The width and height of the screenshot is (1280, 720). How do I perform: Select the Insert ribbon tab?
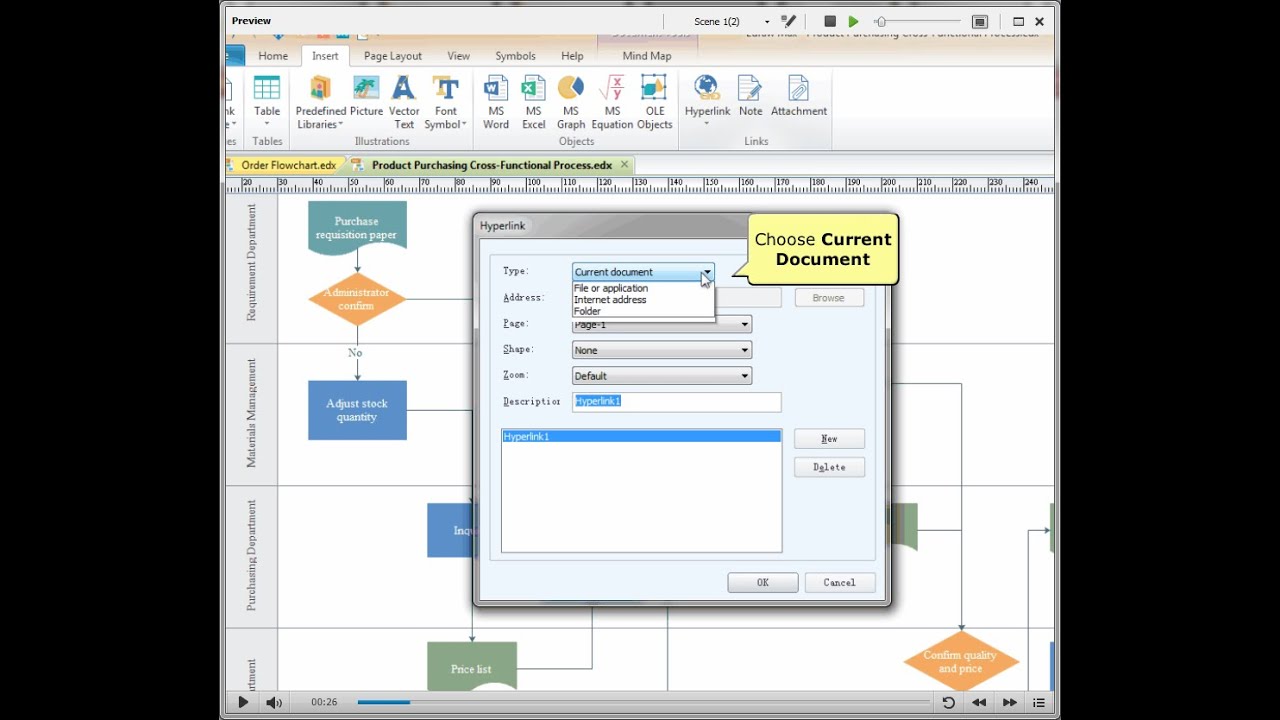tap(325, 56)
